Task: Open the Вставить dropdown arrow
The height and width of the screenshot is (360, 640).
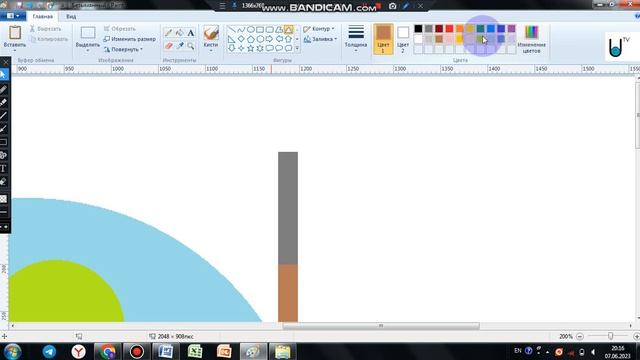Action: tap(15, 51)
